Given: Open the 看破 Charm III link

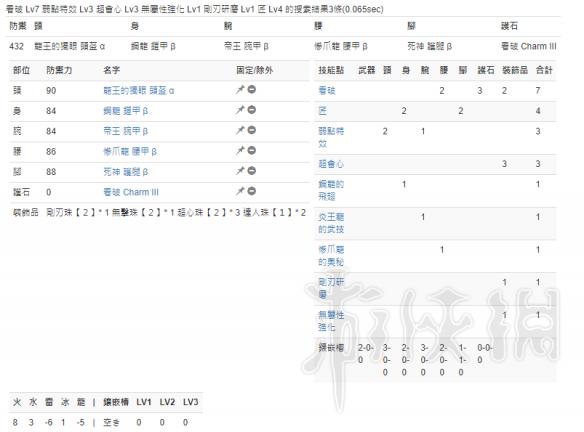Looking at the screenshot, I should pos(131,192).
